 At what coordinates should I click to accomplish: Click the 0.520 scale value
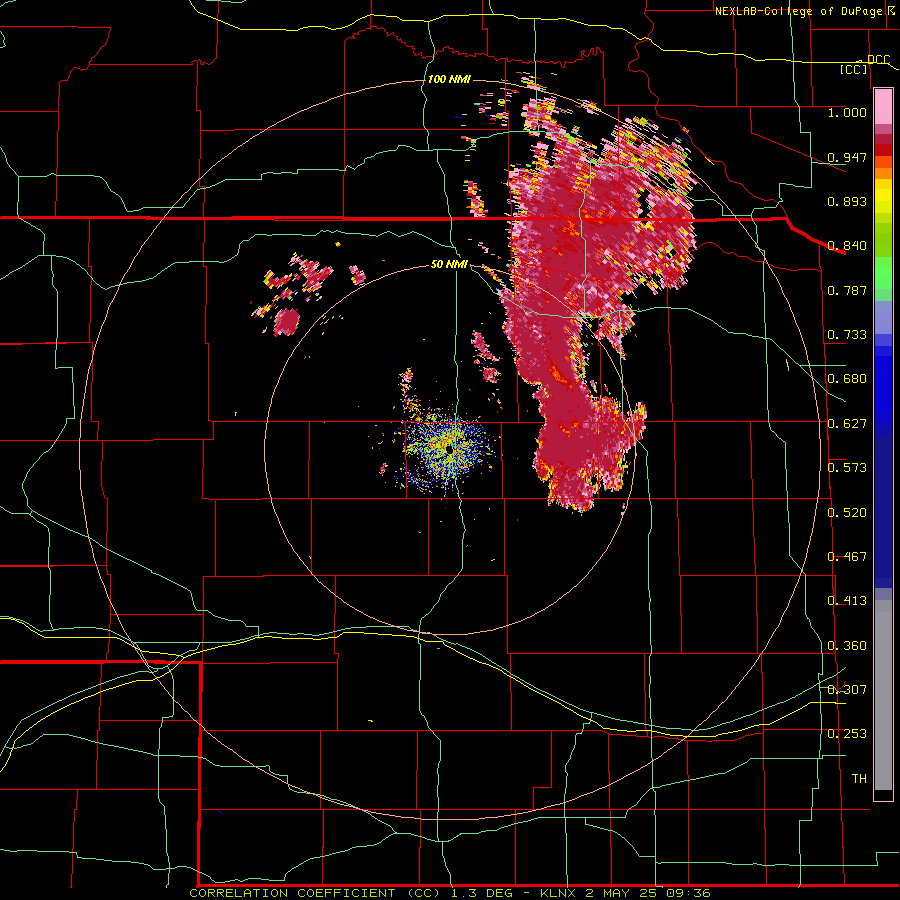[x=847, y=513]
